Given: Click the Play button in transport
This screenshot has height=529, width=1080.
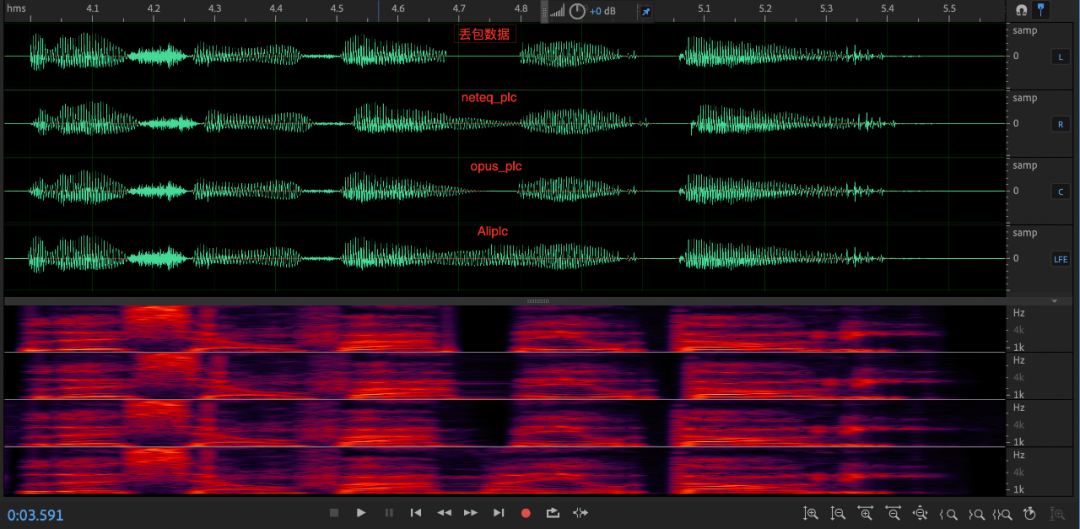Looking at the screenshot, I should (x=361, y=513).
